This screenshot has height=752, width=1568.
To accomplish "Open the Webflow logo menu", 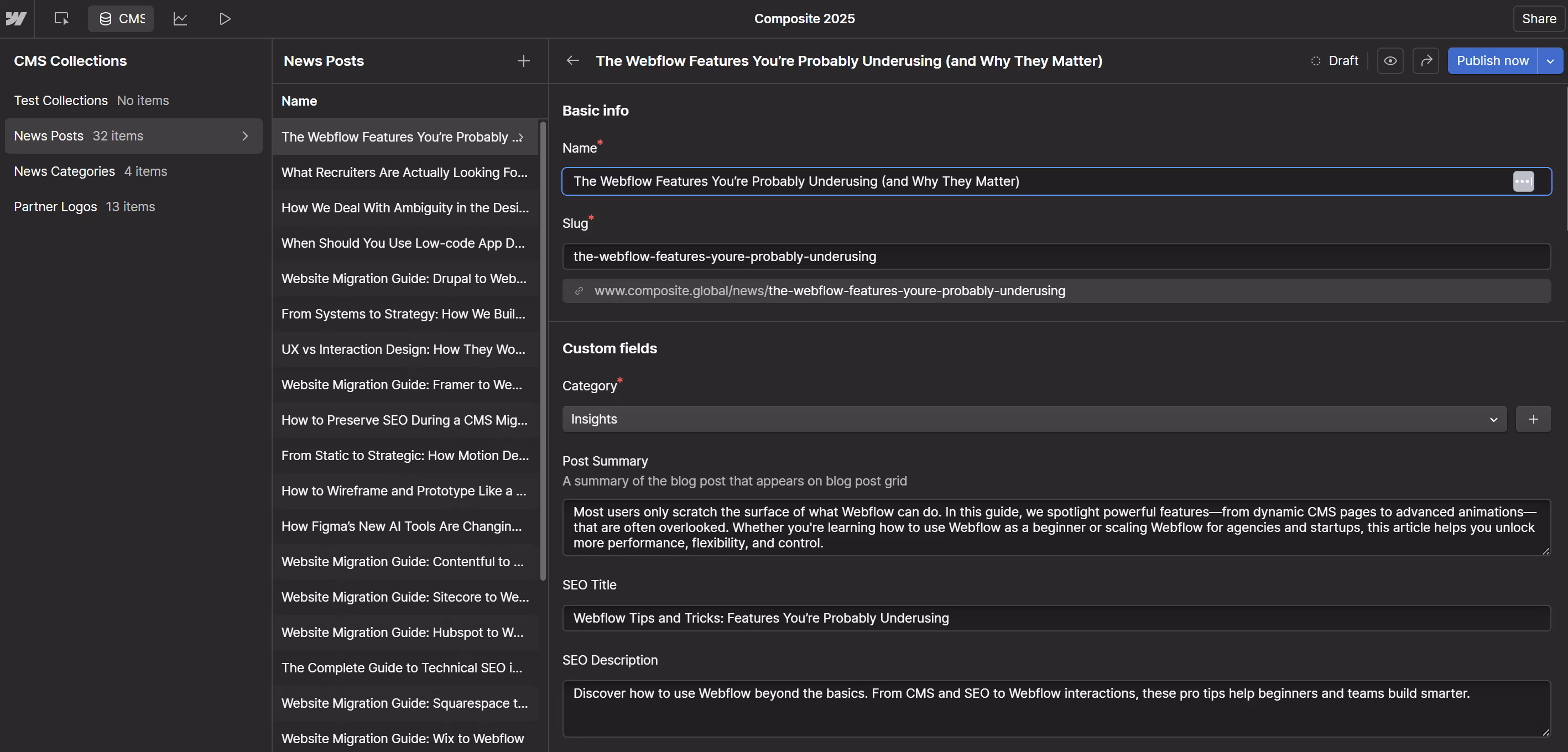I will [16, 18].
